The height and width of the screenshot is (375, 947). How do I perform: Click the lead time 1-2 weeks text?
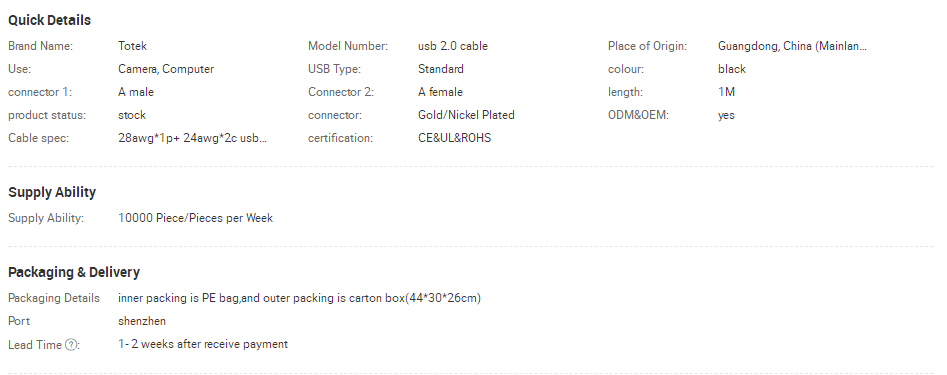[203, 344]
